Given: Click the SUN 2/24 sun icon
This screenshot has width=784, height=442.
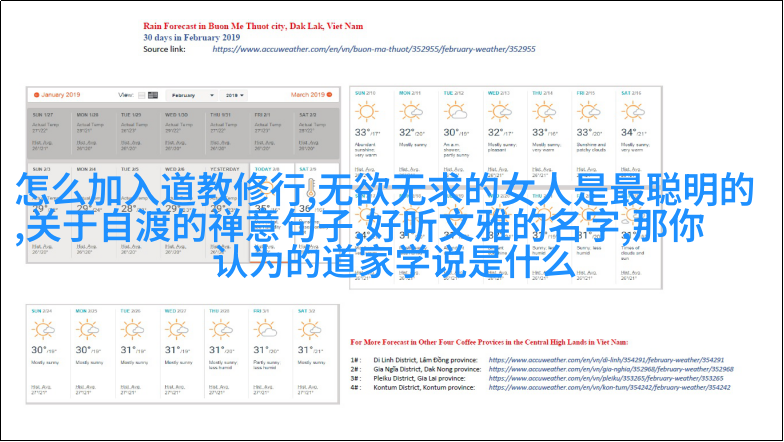Looking at the screenshot, I should point(45,331).
